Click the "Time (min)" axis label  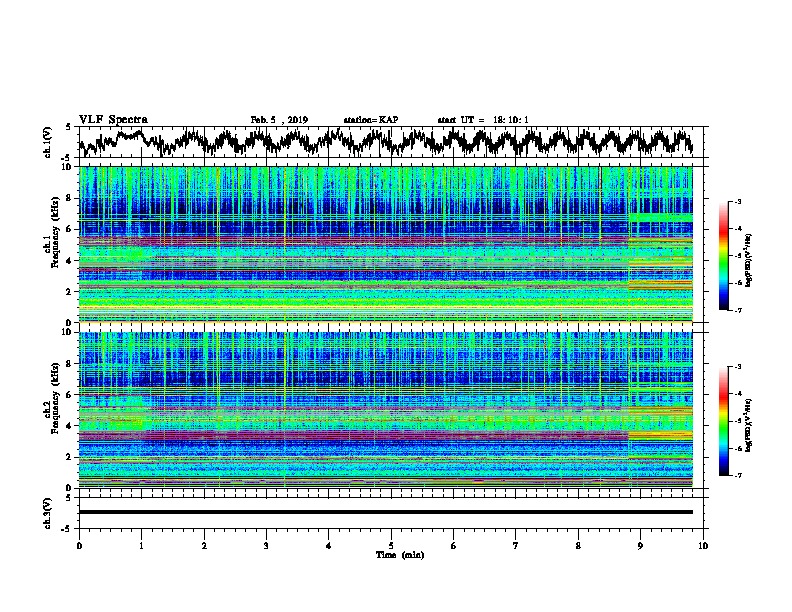[x=400, y=555]
